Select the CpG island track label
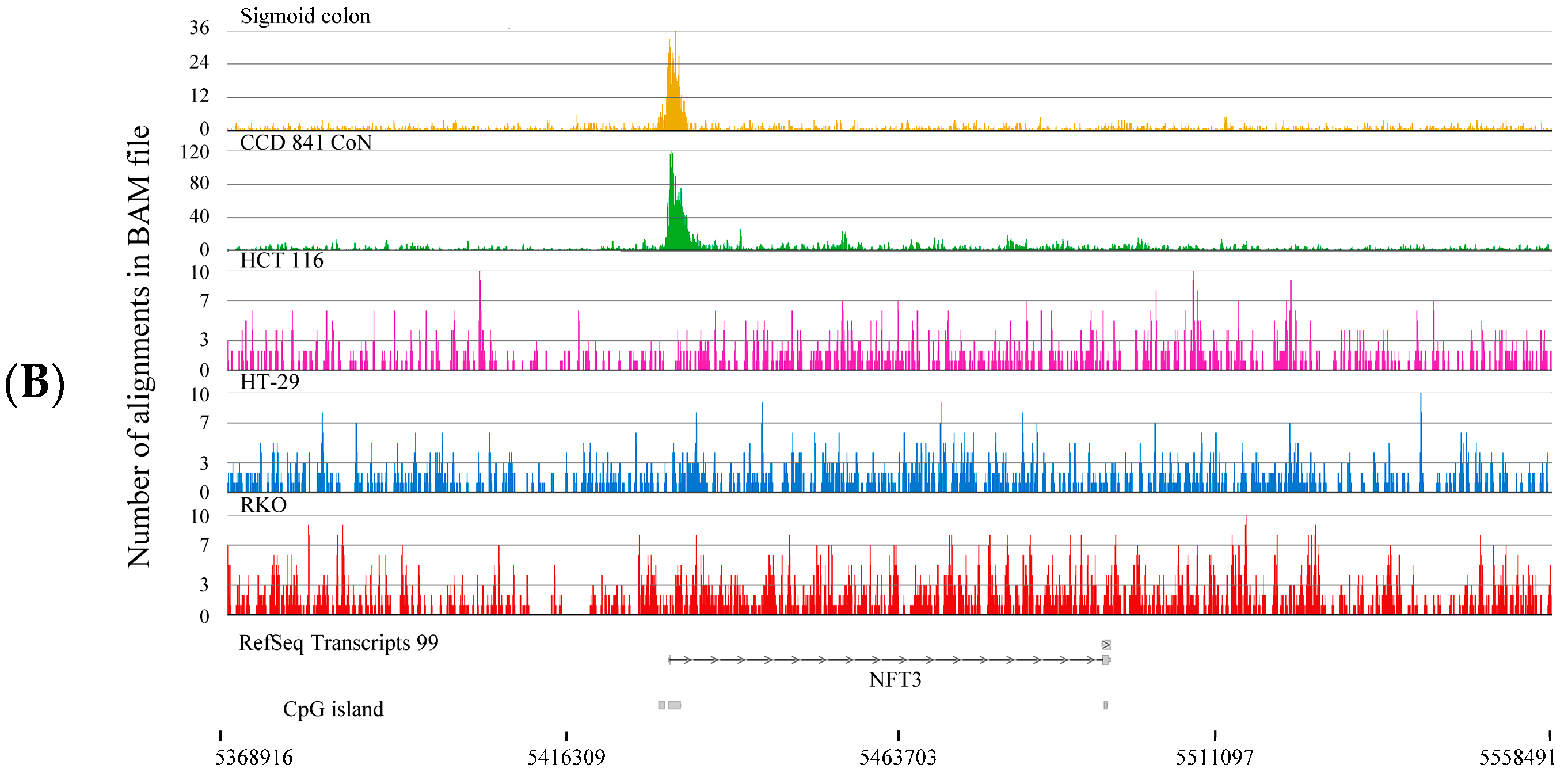1568x772 pixels. point(333,709)
